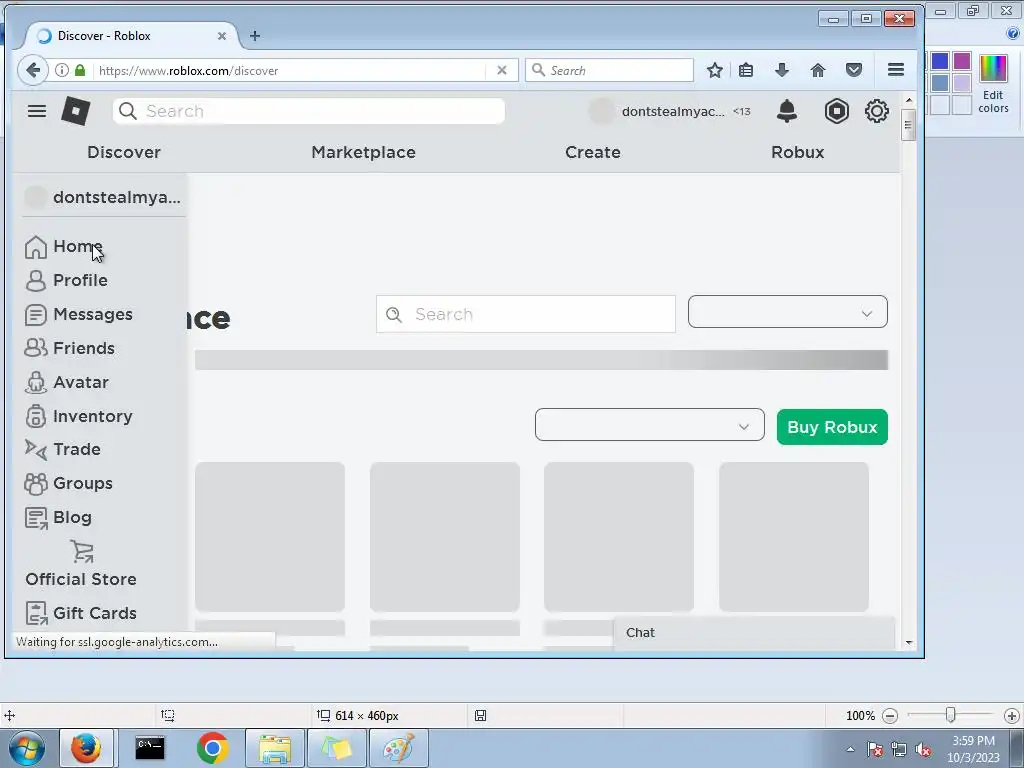Image resolution: width=1024 pixels, height=768 pixels.
Task: Open Firefox from the taskbar
Action: [86, 748]
